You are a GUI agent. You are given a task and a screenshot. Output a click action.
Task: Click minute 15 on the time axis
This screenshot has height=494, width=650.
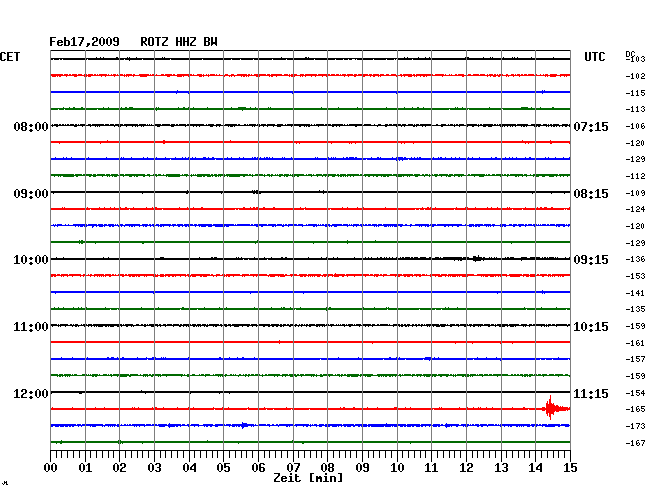click(x=570, y=468)
